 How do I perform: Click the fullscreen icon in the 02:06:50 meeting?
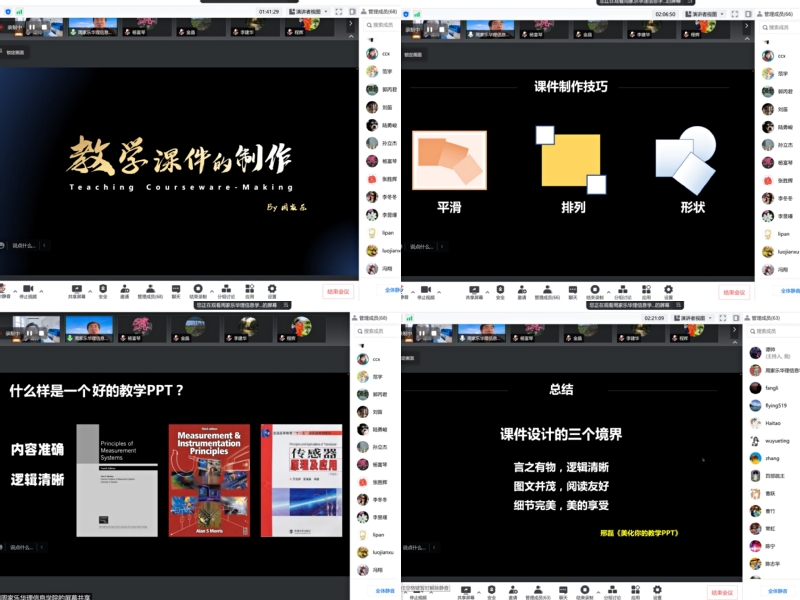pos(735,14)
